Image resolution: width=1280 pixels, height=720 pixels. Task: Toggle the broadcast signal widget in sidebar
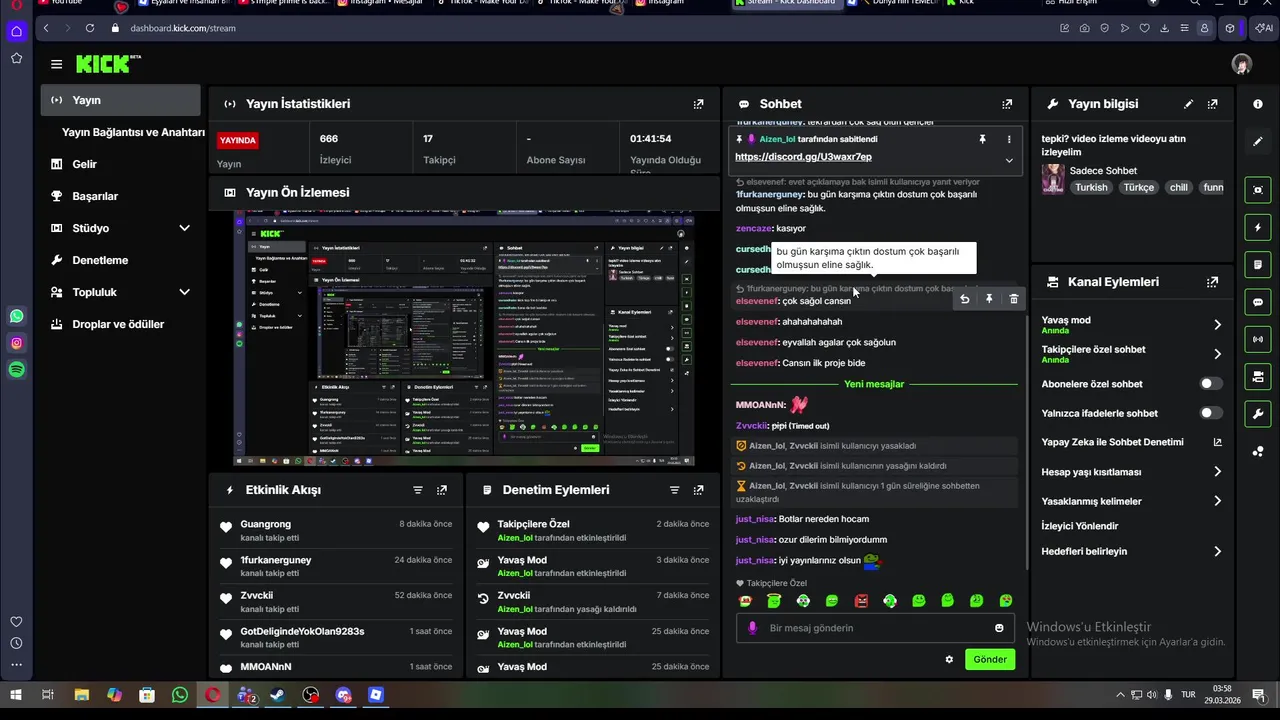1258,340
